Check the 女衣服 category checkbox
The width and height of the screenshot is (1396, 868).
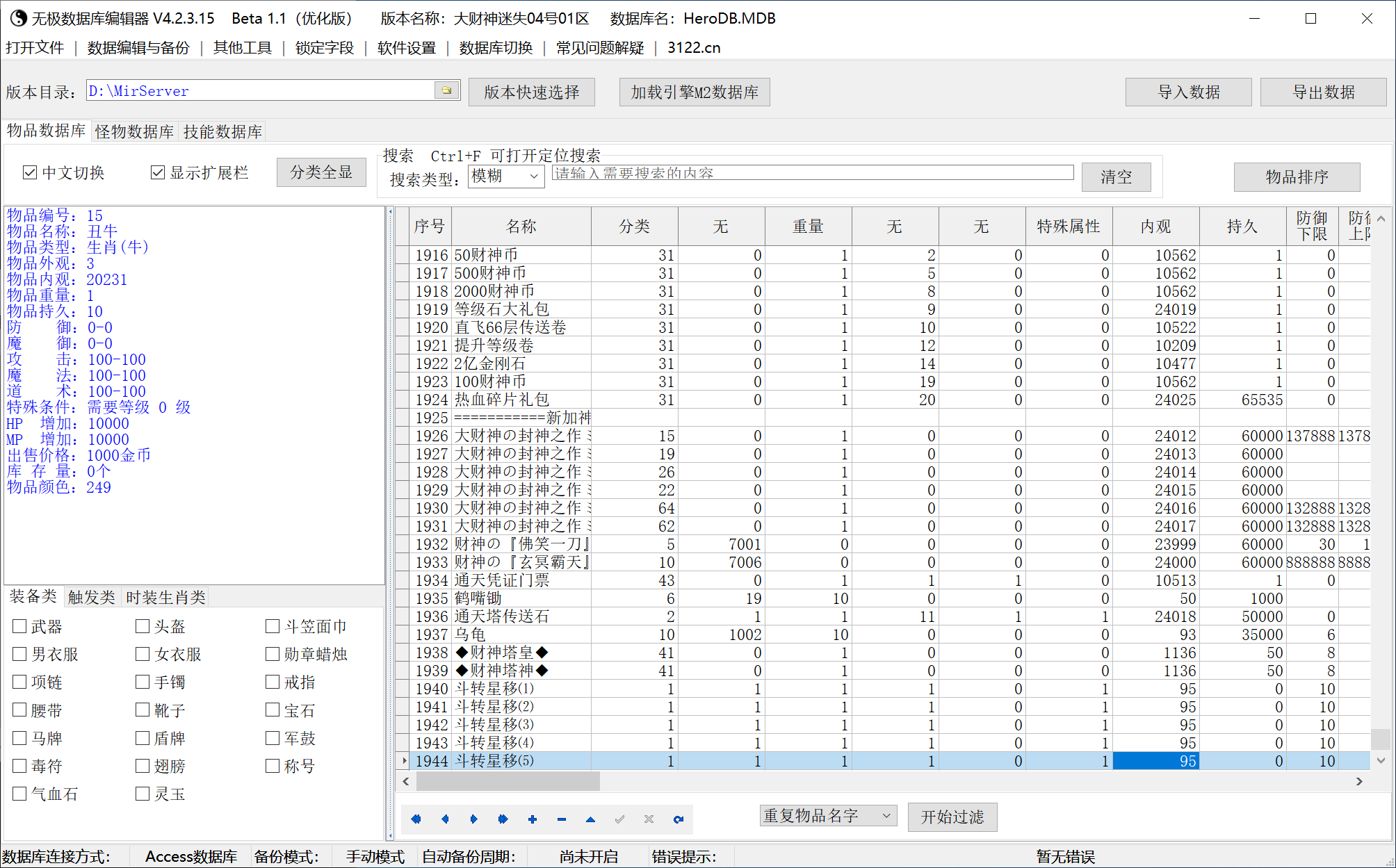[x=143, y=655]
